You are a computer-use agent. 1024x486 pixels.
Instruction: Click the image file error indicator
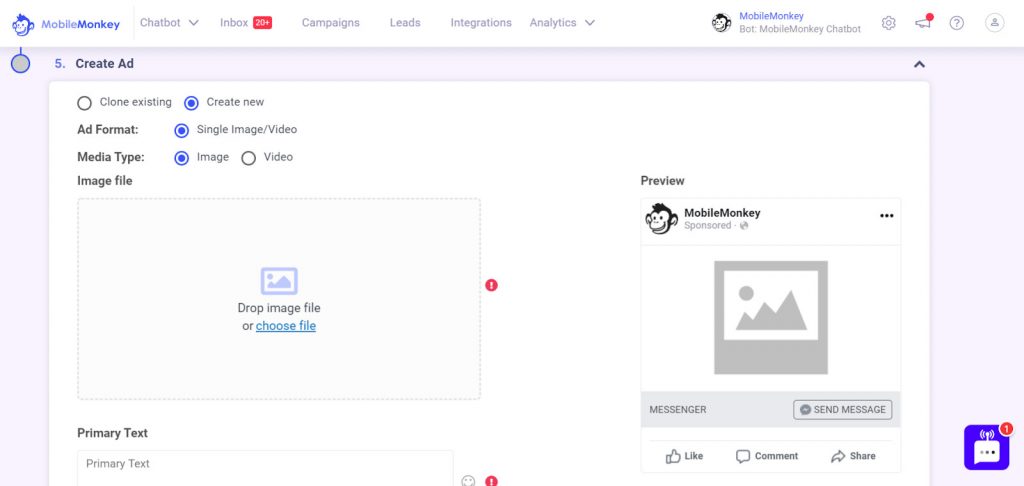coord(491,285)
